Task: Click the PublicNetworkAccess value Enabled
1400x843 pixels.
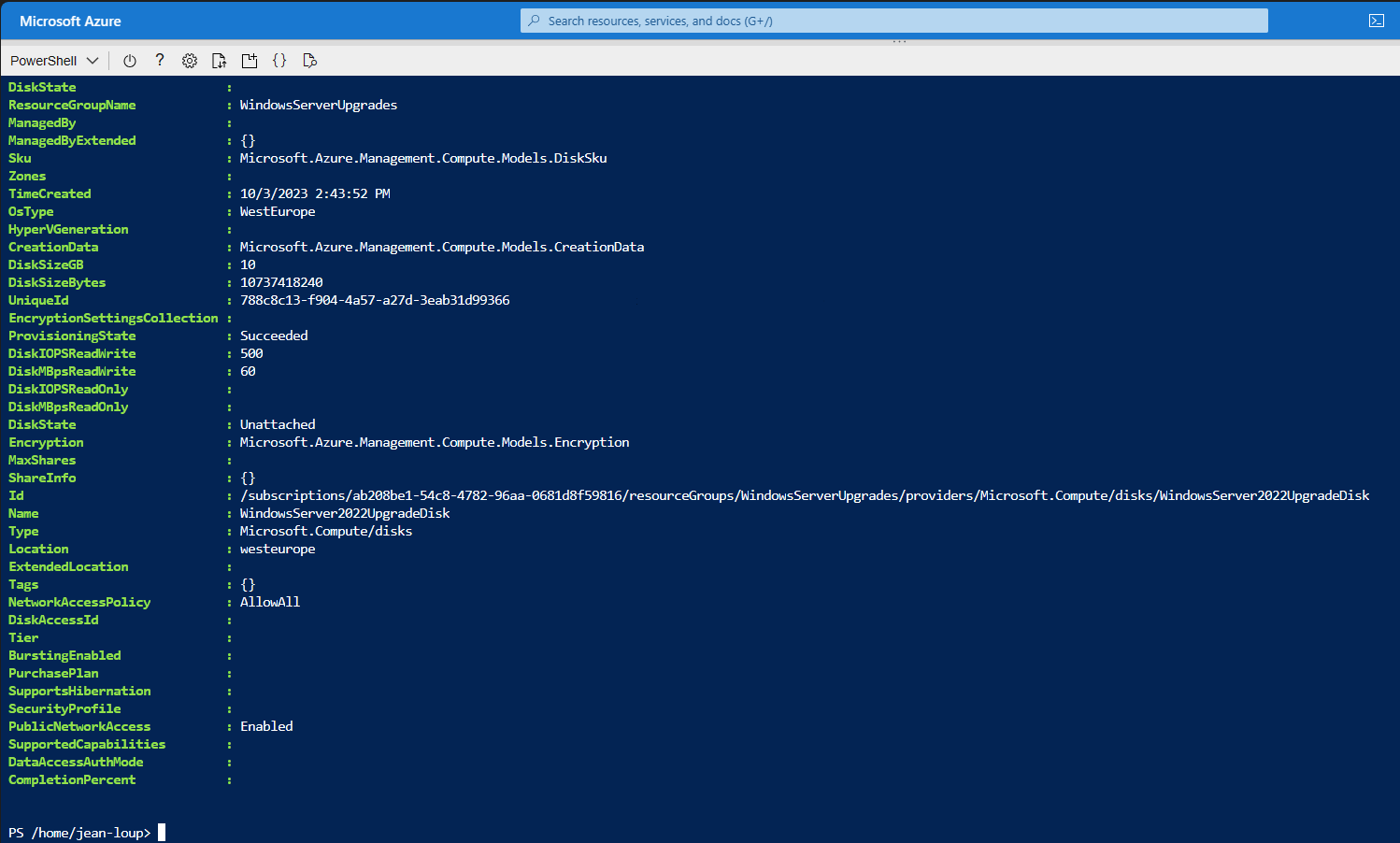Action: (266, 726)
